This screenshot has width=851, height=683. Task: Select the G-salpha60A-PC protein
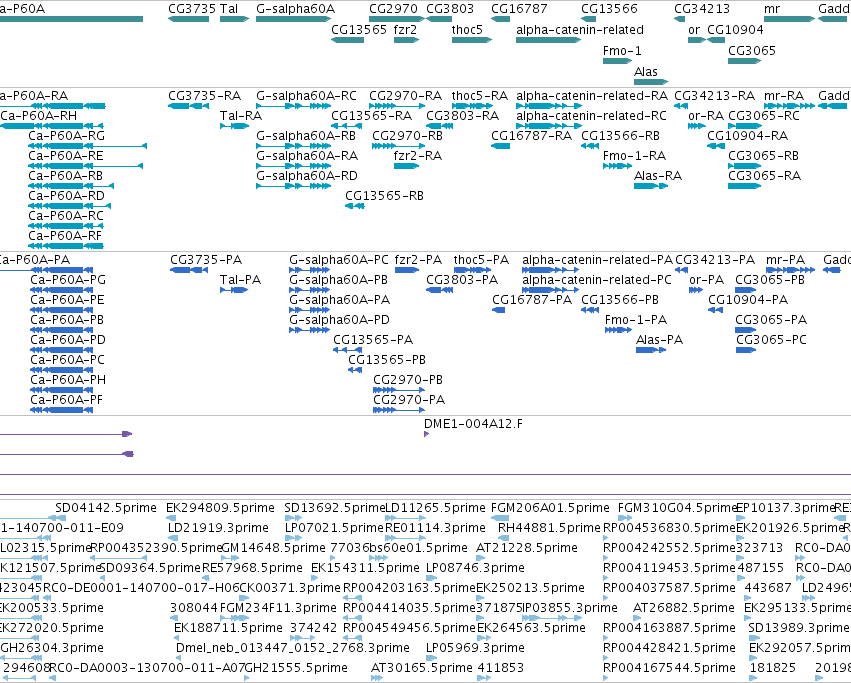click(x=309, y=270)
